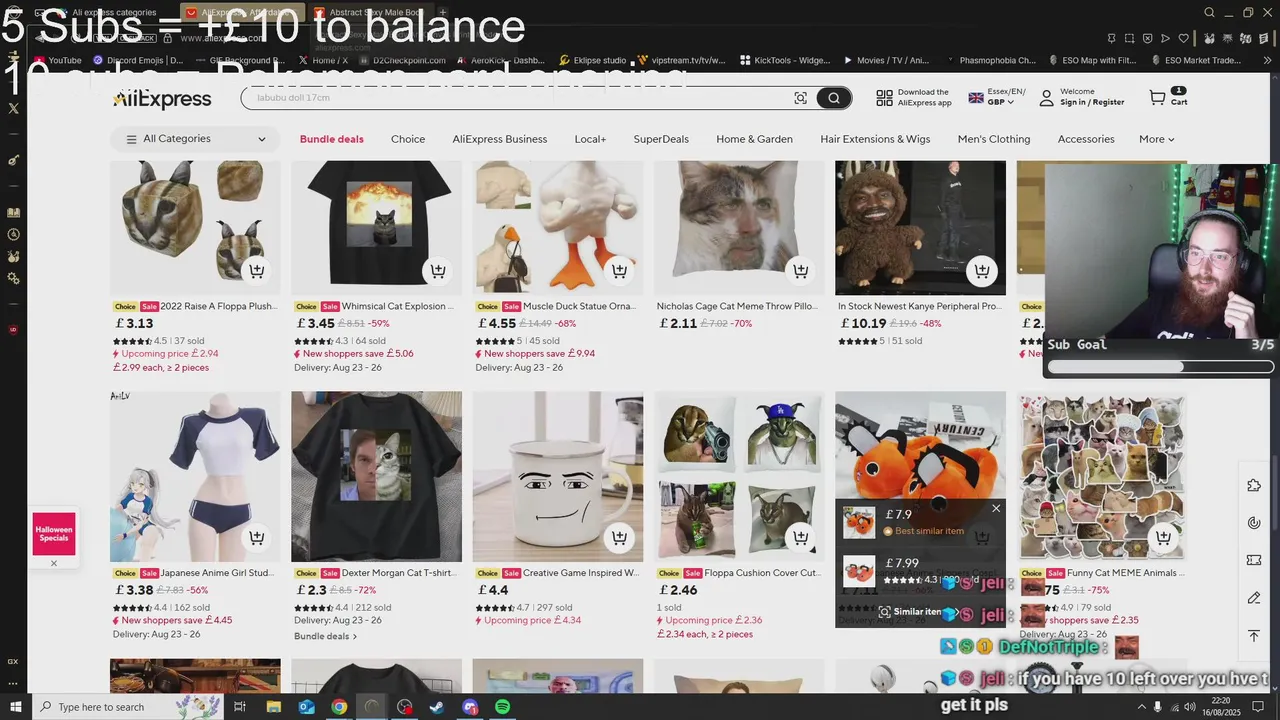The image size is (1280, 720).
Task: Open the AliExpress Business tab
Action: 500,139
